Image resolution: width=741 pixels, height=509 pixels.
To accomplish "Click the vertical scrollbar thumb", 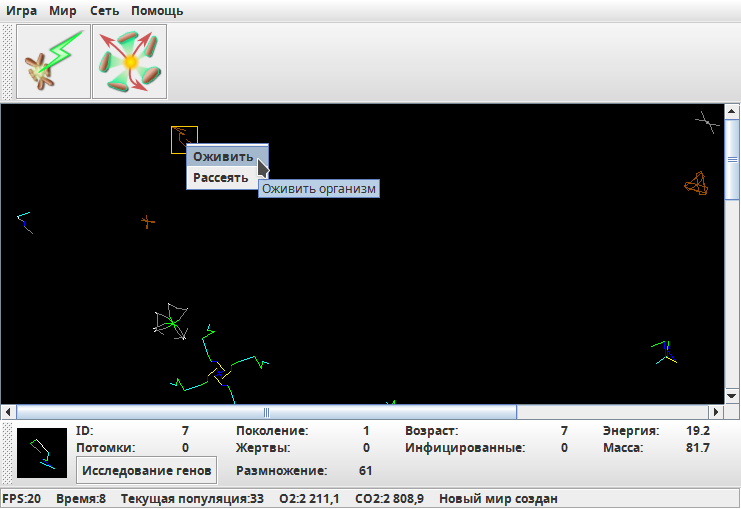I will pyautogui.click(x=732, y=160).
